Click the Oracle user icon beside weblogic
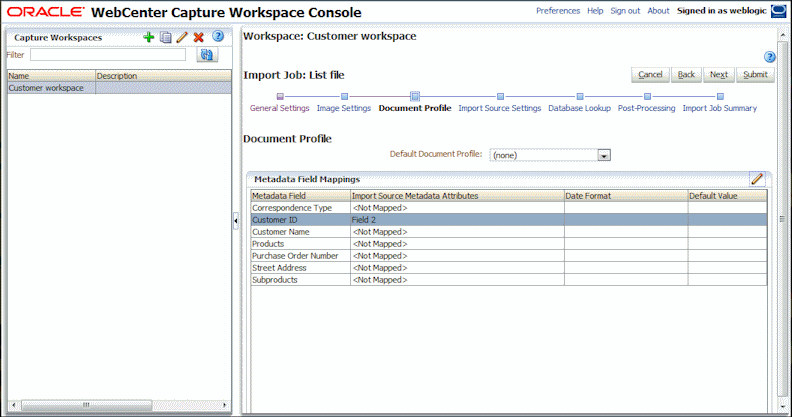The image size is (792, 417). (x=778, y=11)
